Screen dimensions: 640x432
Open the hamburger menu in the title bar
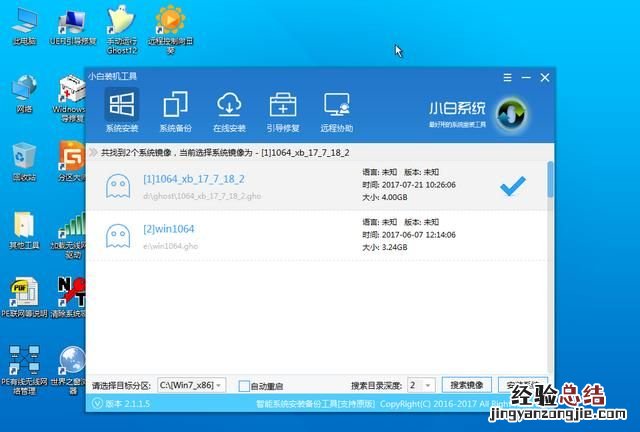coord(507,77)
